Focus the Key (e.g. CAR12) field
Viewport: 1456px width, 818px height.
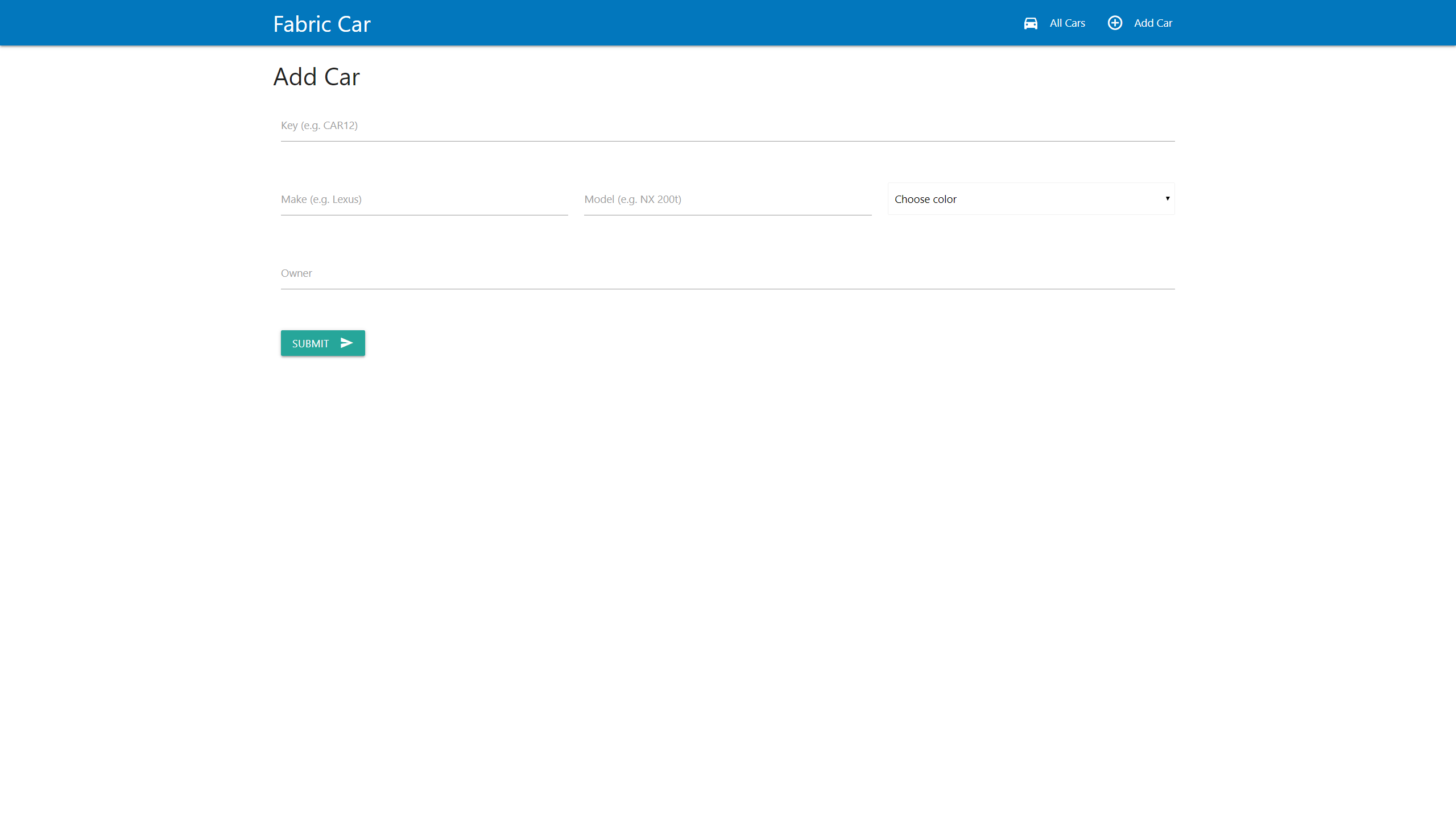coord(727,126)
